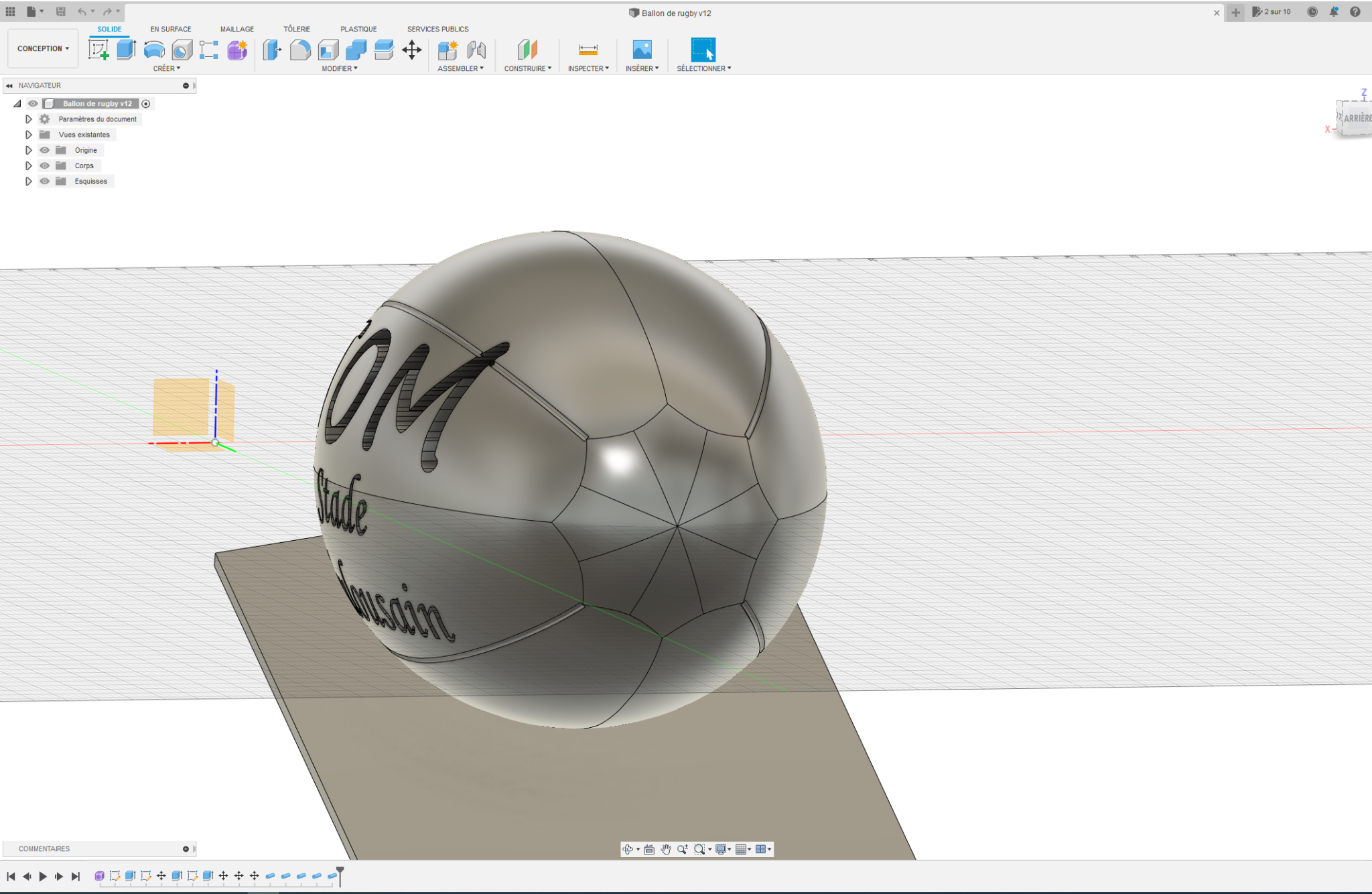Toggle visibility of Ballon de rugby v12 root
The height and width of the screenshot is (894, 1372).
pyautogui.click(x=33, y=103)
